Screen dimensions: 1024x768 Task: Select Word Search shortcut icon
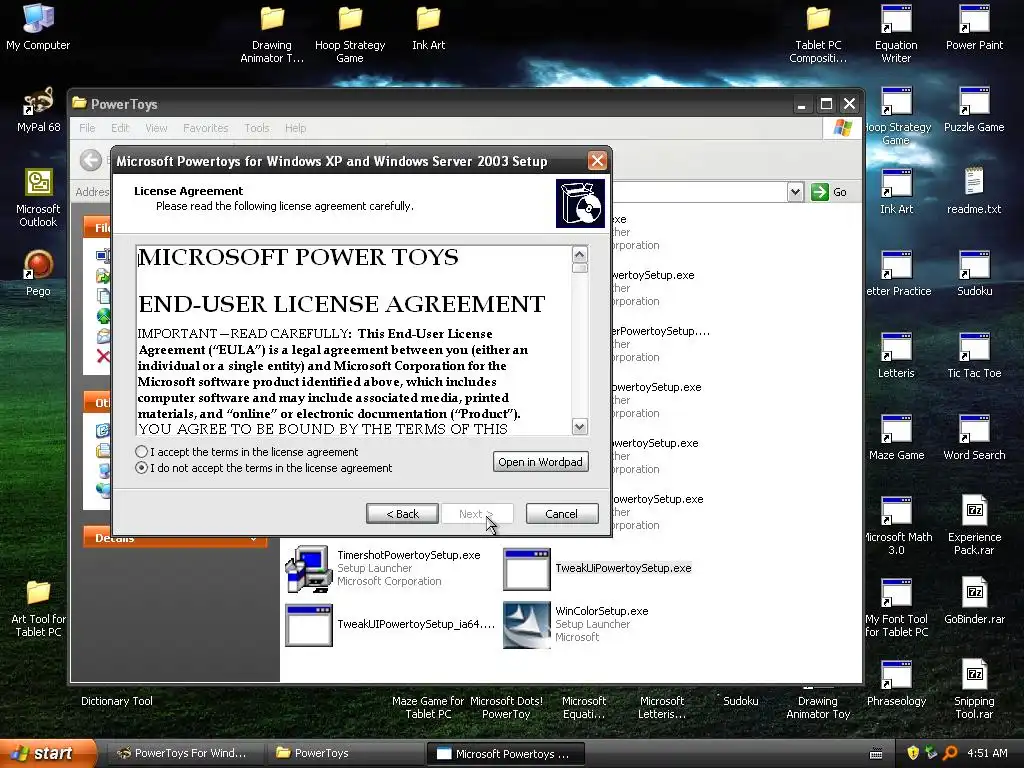click(974, 428)
